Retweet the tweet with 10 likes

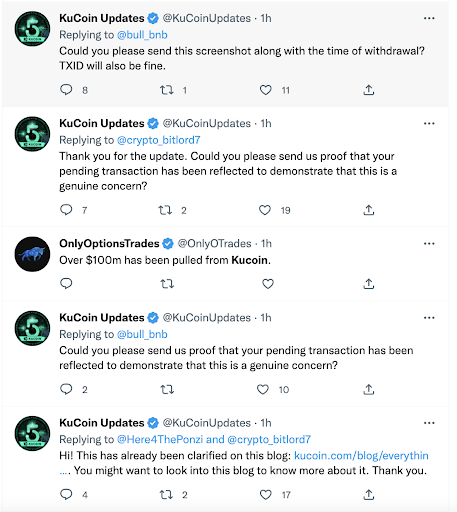pos(167,389)
